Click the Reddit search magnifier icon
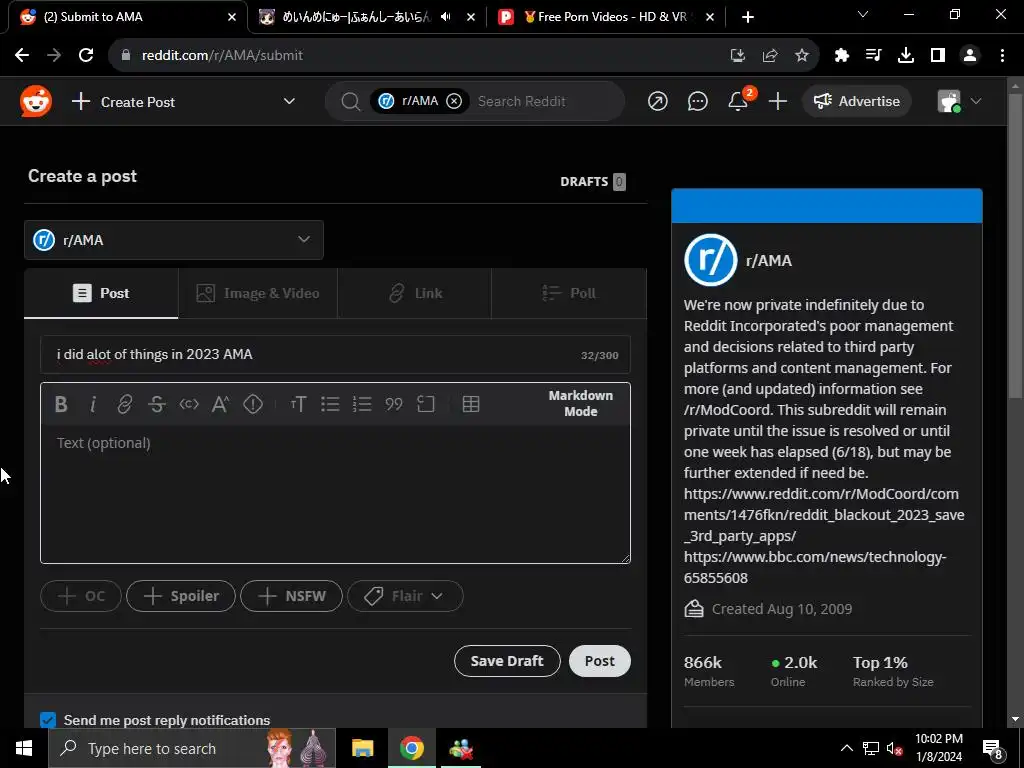Screen dimensions: 1024x768 coord(351,101)
